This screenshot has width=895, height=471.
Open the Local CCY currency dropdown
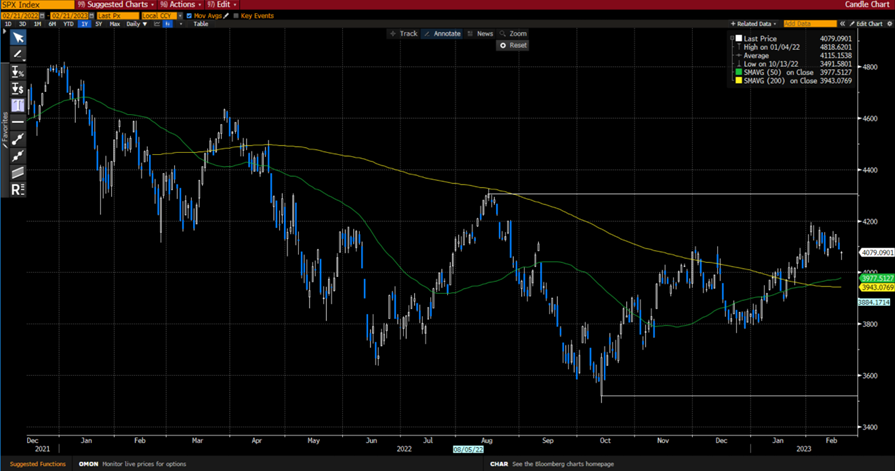[x=180, y=16]
